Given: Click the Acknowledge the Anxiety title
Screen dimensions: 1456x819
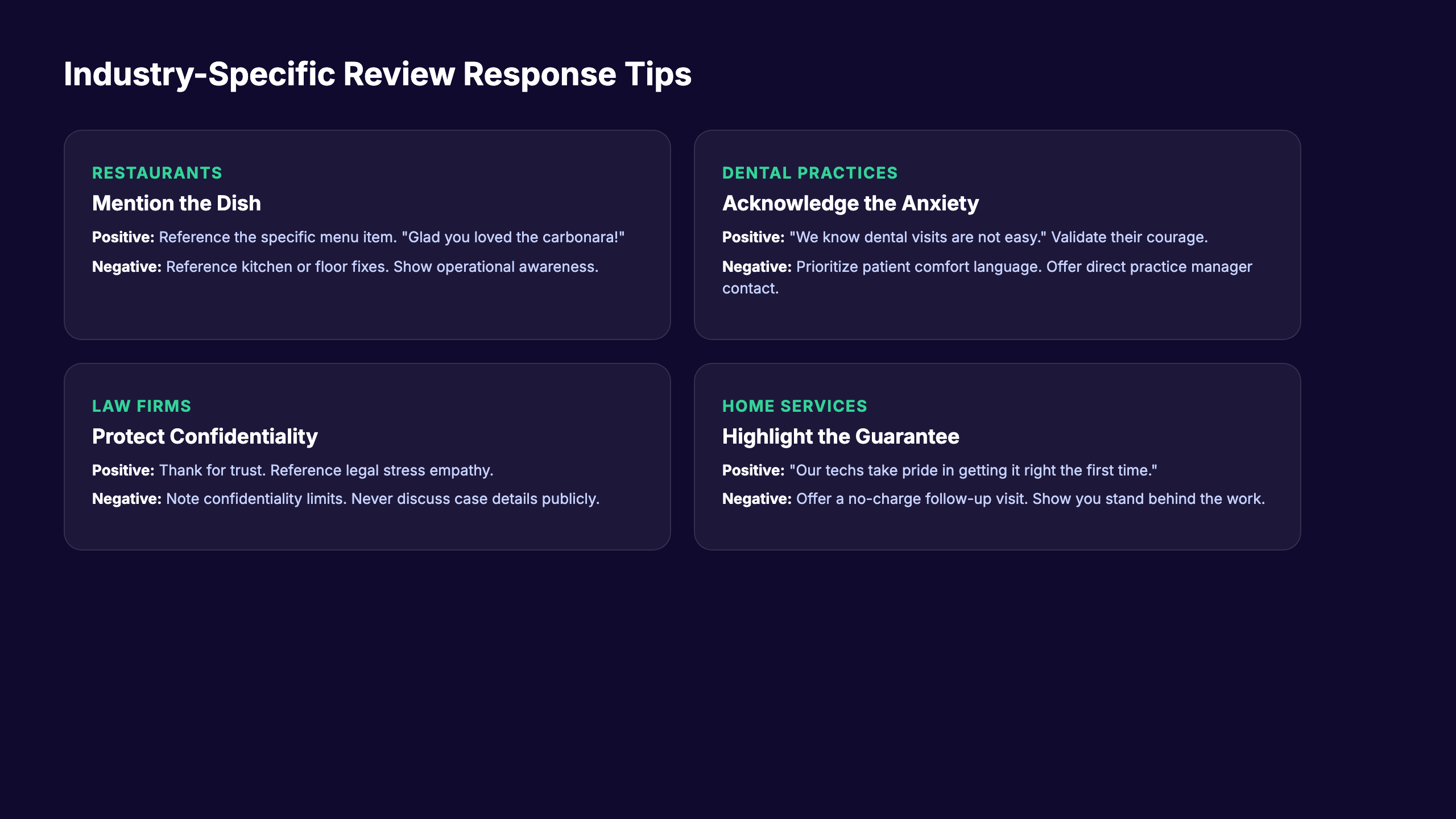Looking at the screenshot, I should coord(850,203).
